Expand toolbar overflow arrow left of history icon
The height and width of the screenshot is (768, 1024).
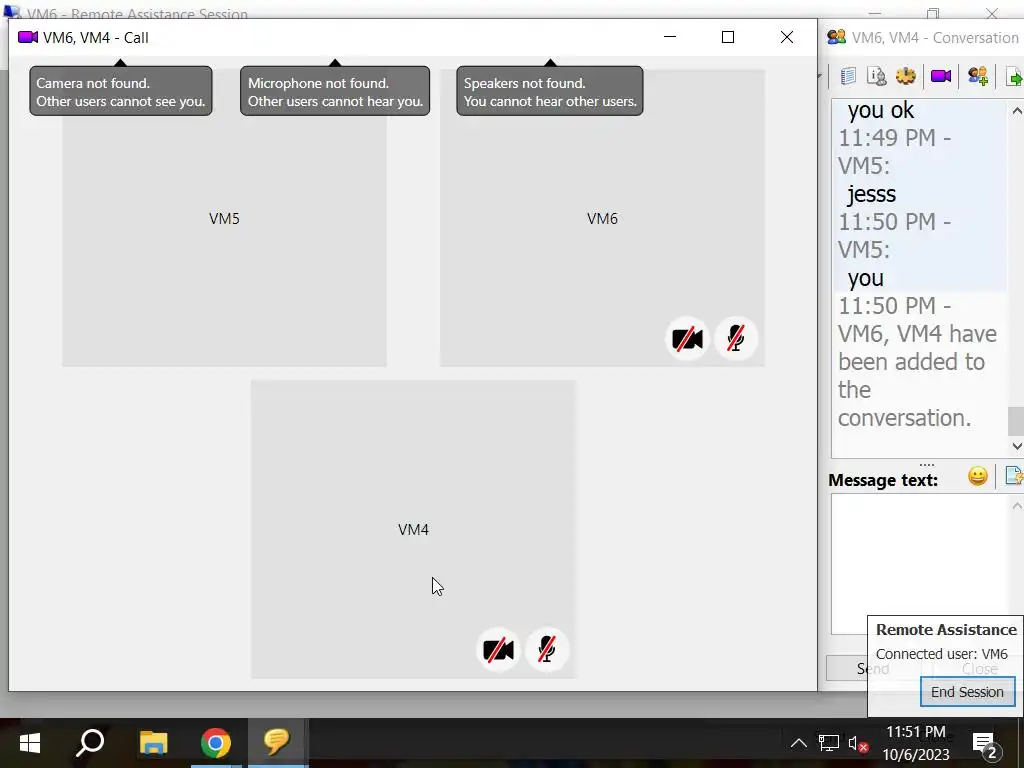820,76
